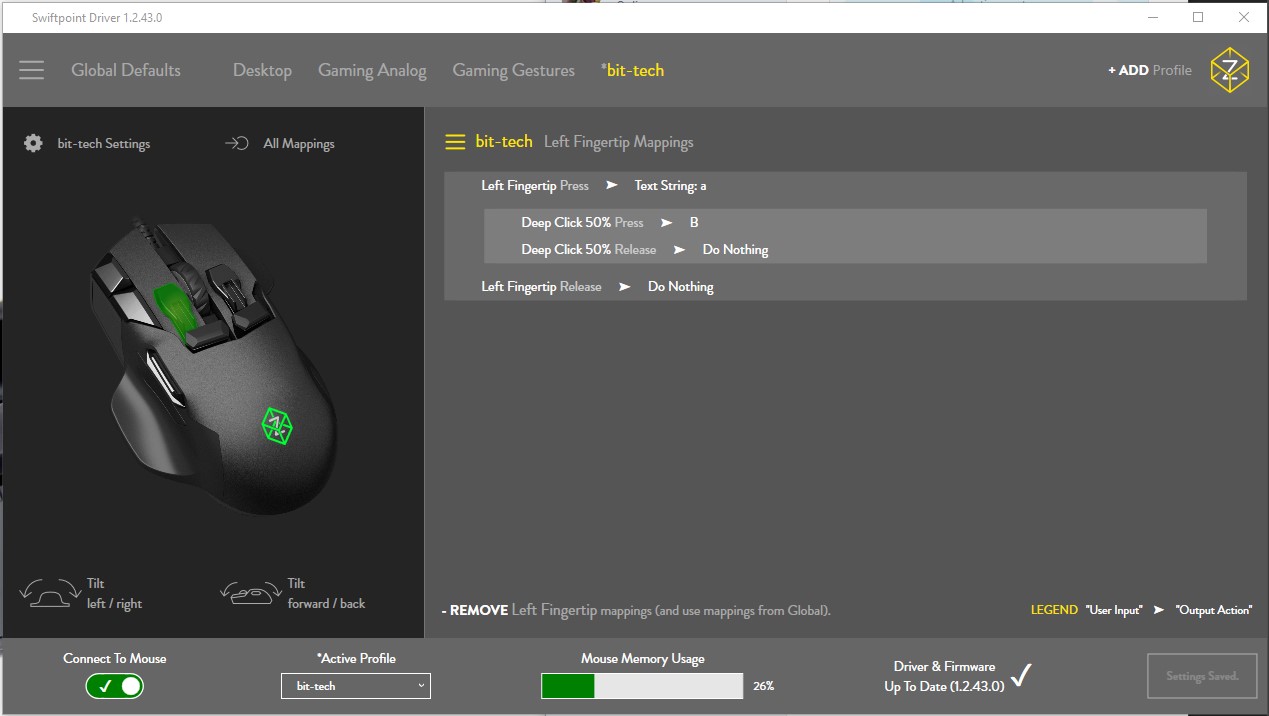1269x716 pixels.
Task: Click the "User Input" legend text
Action: (x=1114, y=610)
